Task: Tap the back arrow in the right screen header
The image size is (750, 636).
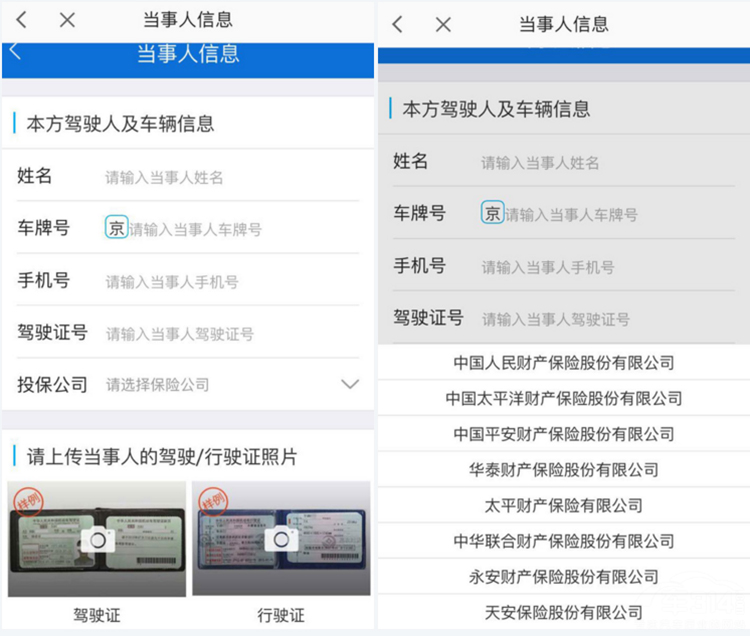Action: pyautogui.click(x=397, y=24)
